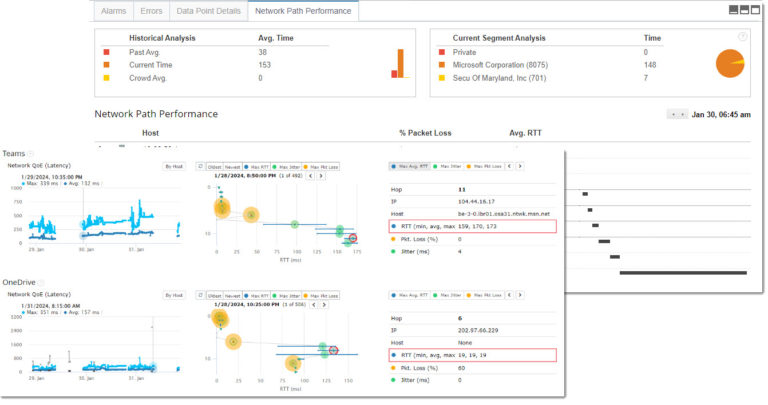Click the Avg. RTT column header
This screenshot has width=768, height=405.
525,133
